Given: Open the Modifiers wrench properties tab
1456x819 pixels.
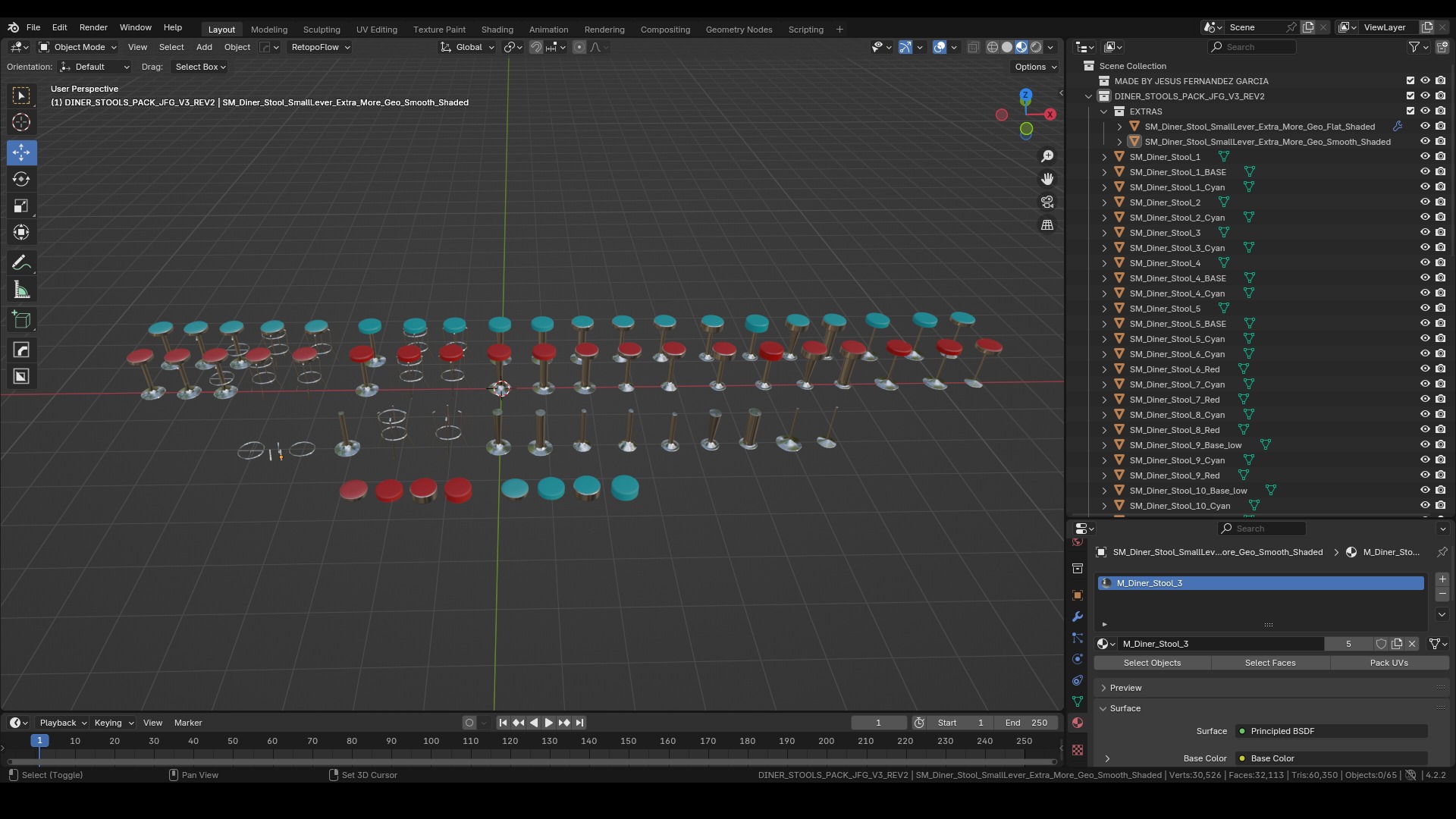Looking at the screenshot, I should coord(1078,617).
